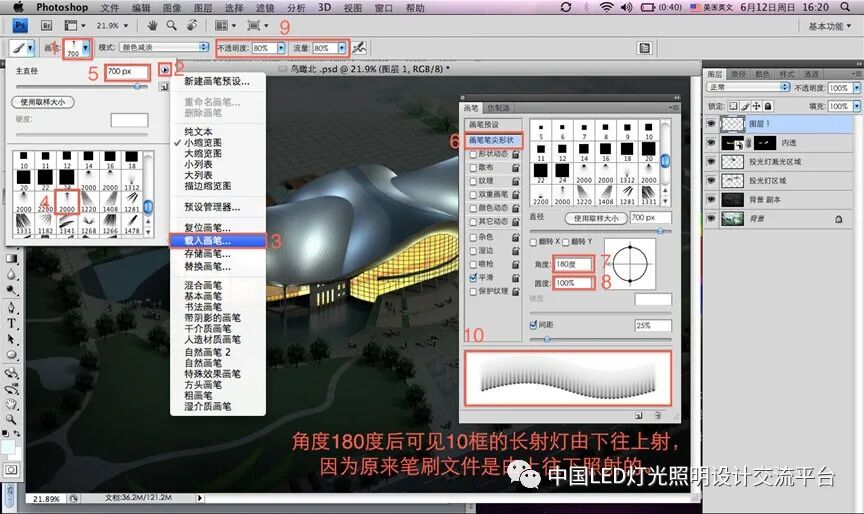Select 画笔笔尖形状 in Brushes panel
864x514 pixels.
point(494,140)
